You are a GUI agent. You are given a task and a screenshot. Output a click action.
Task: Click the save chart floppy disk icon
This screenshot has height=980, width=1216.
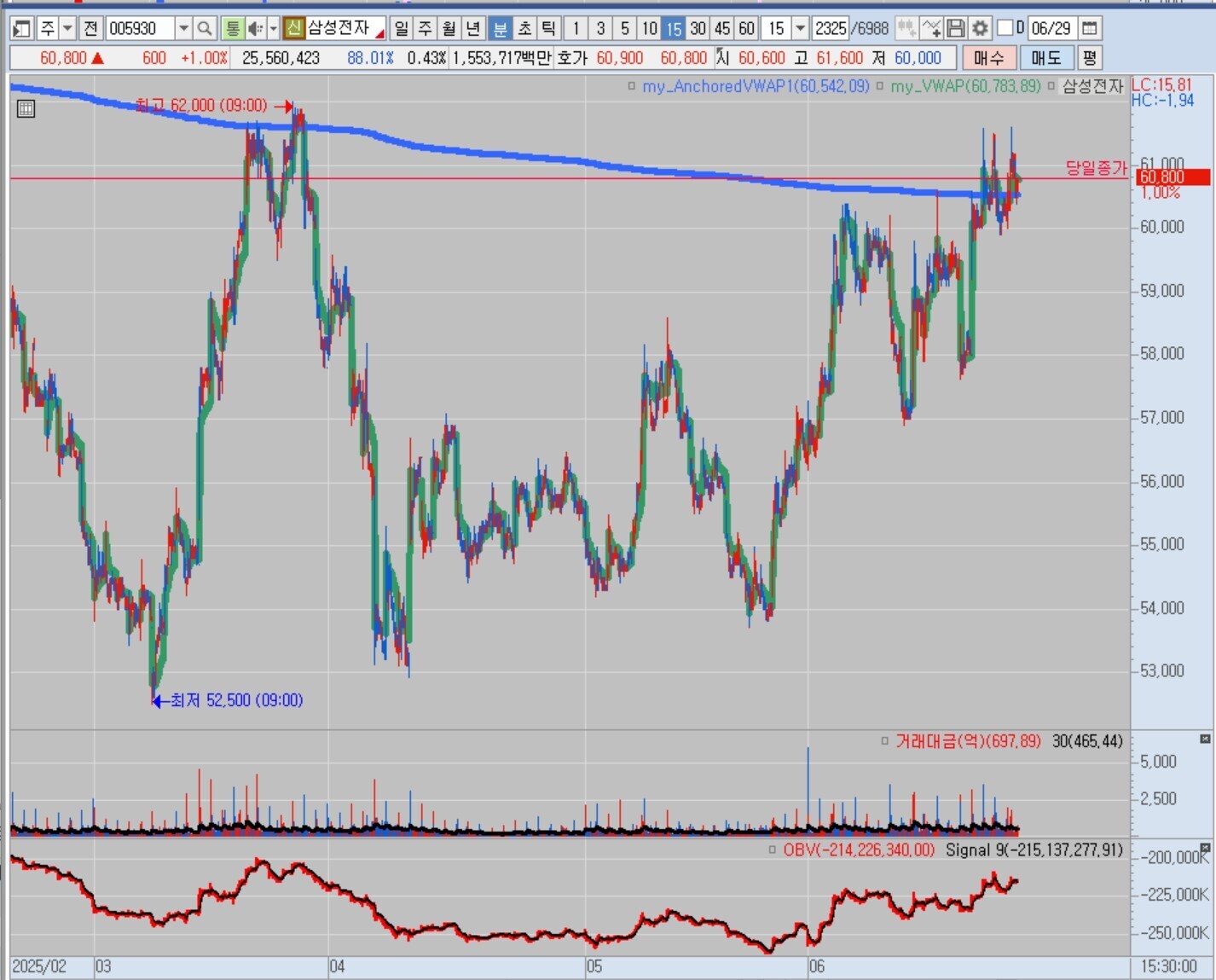956,29
